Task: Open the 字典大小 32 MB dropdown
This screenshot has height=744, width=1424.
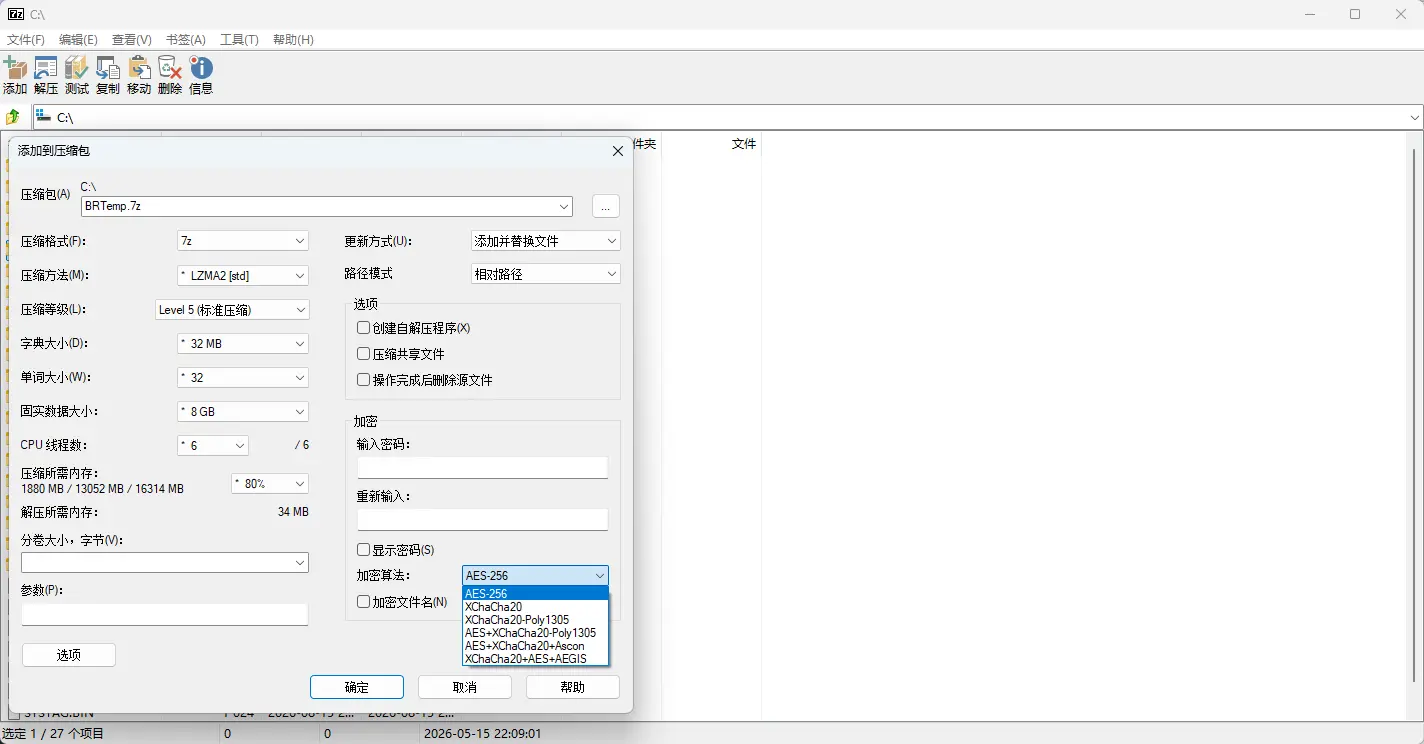Action: [x=243, y=344]
